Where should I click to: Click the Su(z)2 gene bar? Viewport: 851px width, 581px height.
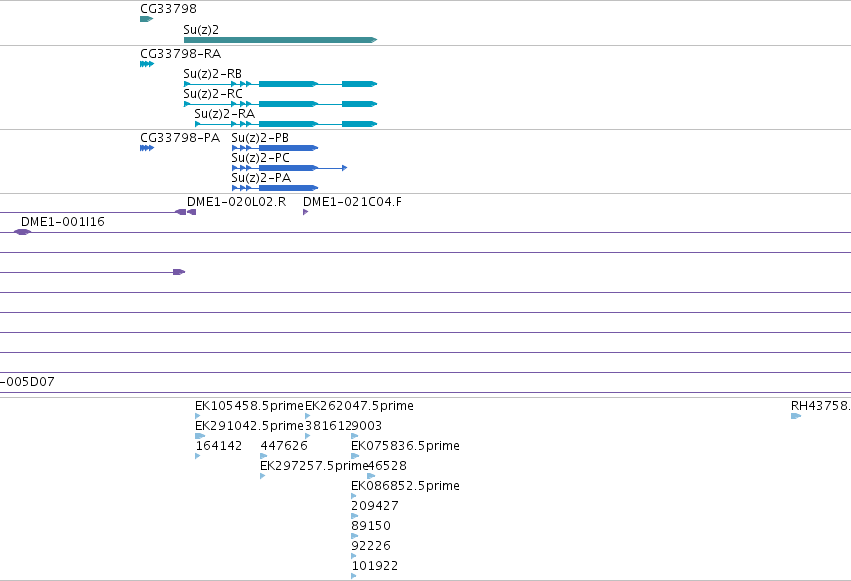(x=281, y=40)
